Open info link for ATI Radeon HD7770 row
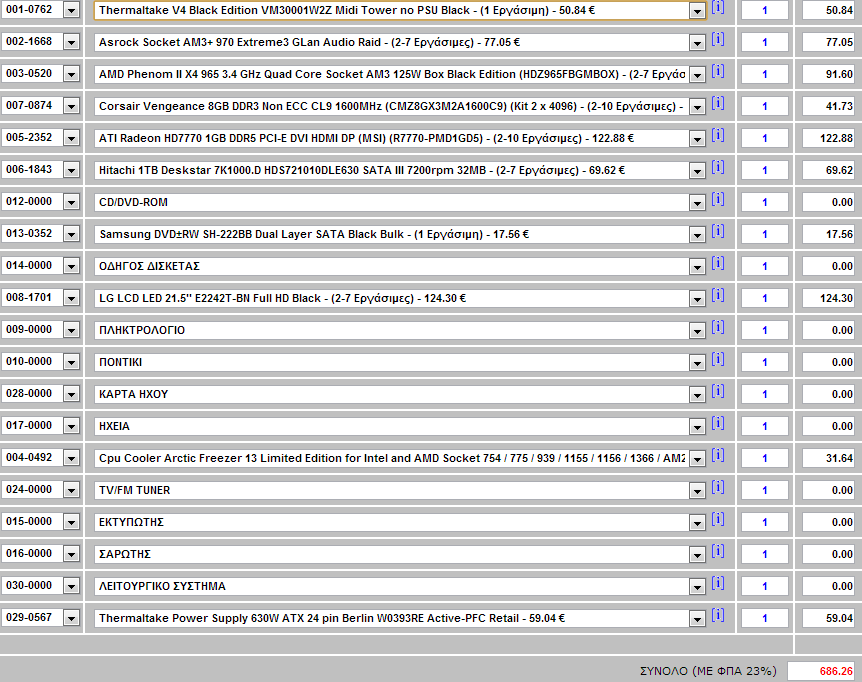 click(x=718, y=135)
